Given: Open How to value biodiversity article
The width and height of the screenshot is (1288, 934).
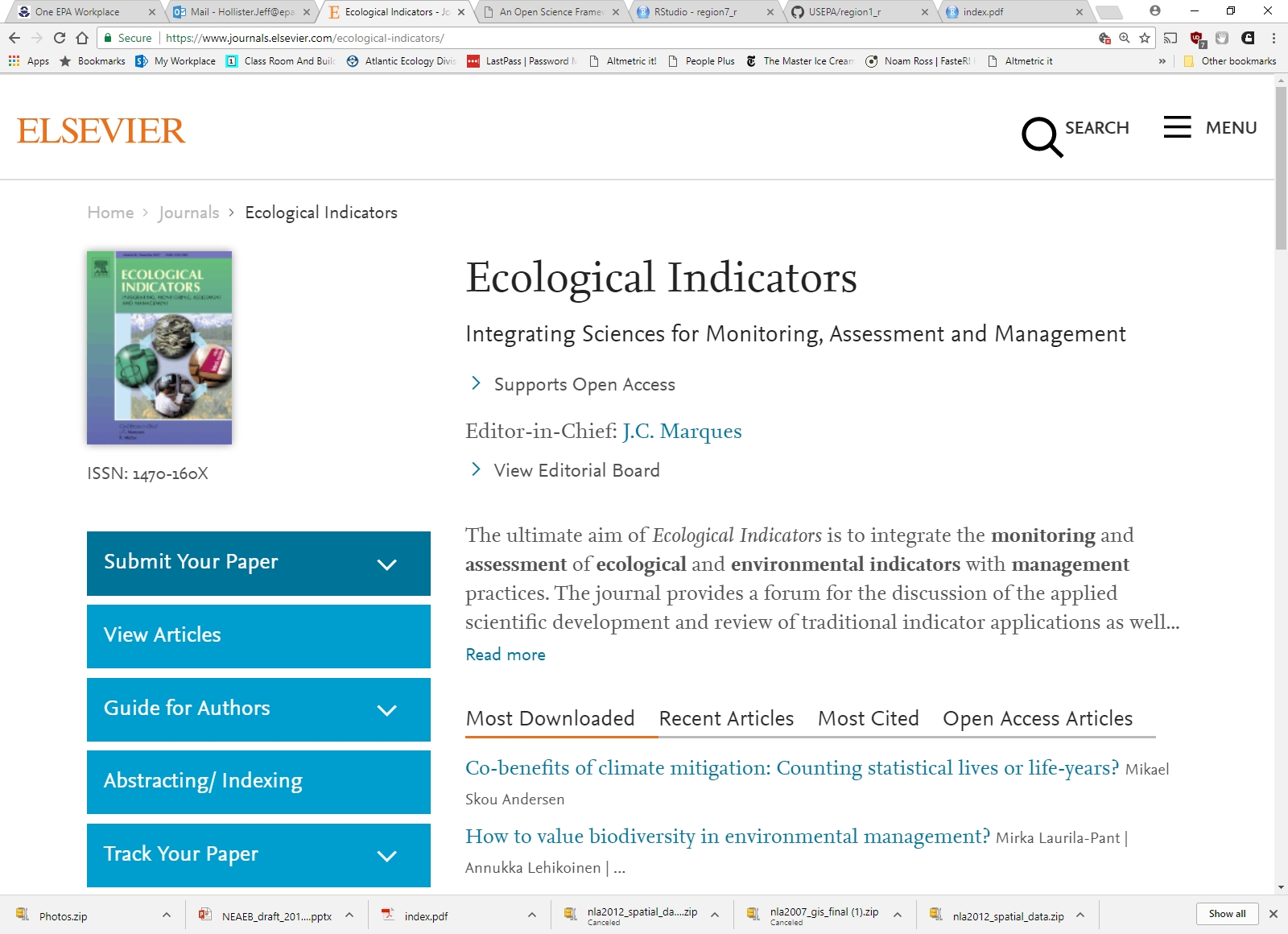Looking at the screenshot, I should 728,837.
